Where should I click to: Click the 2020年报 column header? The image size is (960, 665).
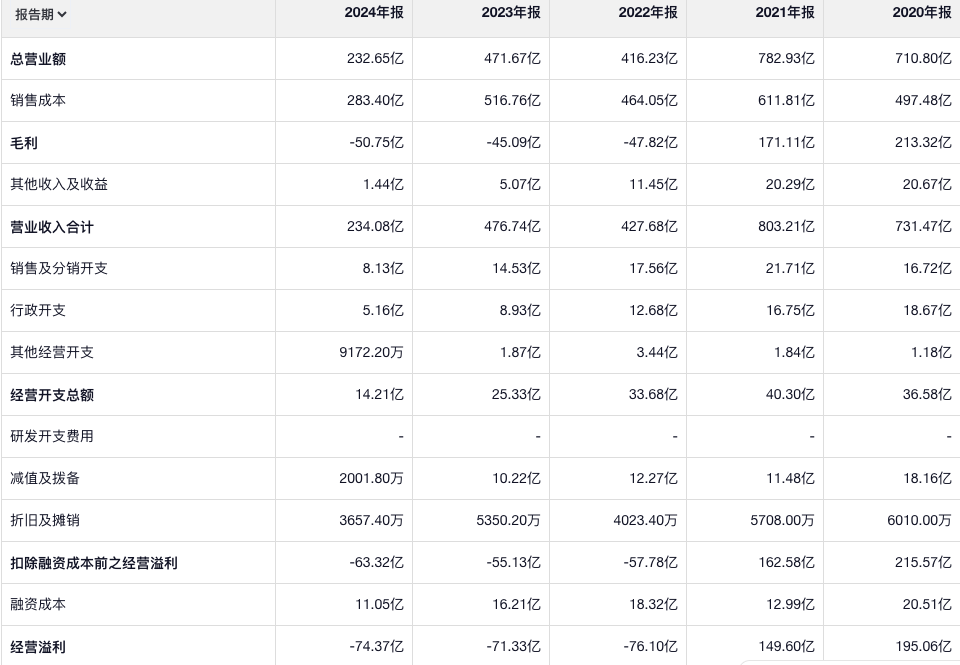921,13
